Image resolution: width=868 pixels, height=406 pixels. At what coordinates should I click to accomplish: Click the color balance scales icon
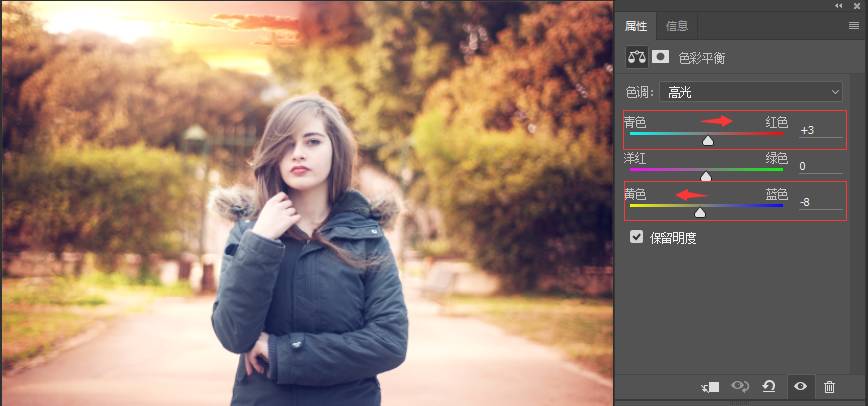pyautogui.click(x=637, y=57)
